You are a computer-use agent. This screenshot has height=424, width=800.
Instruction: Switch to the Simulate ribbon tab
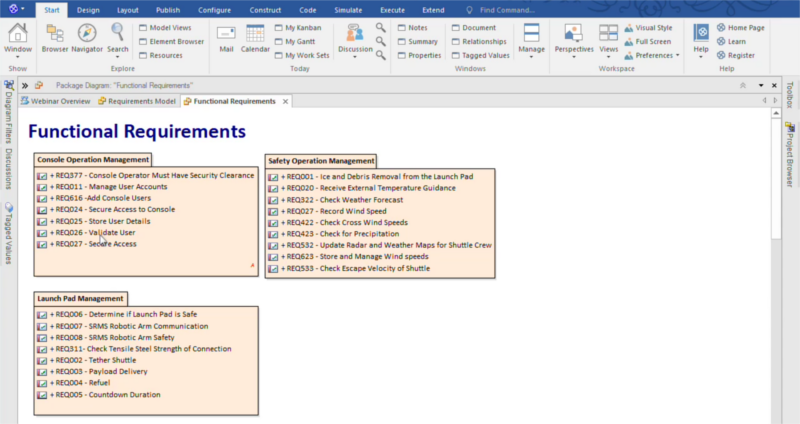(348, 9)
